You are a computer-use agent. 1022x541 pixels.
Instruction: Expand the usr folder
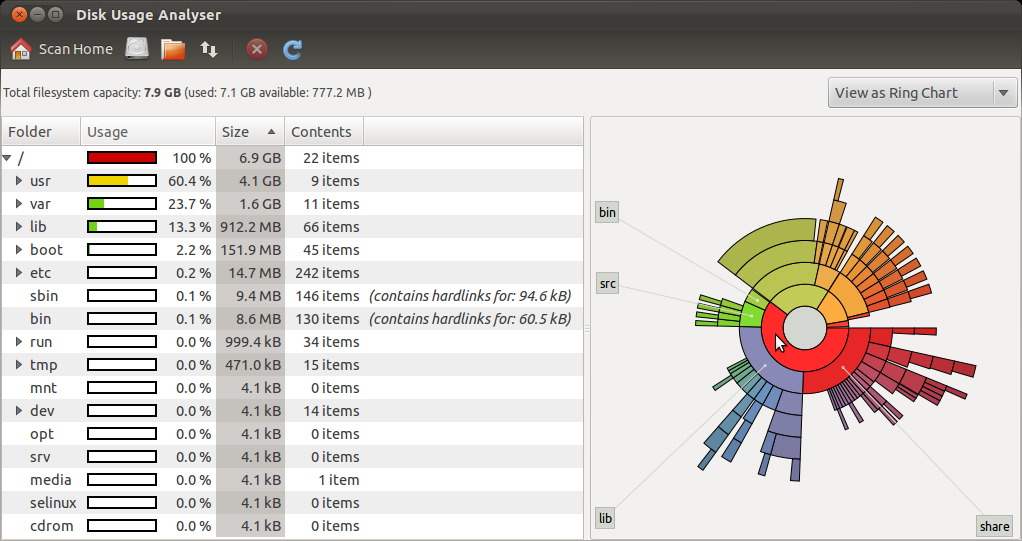pyautogui.click(x=19, y=181)
